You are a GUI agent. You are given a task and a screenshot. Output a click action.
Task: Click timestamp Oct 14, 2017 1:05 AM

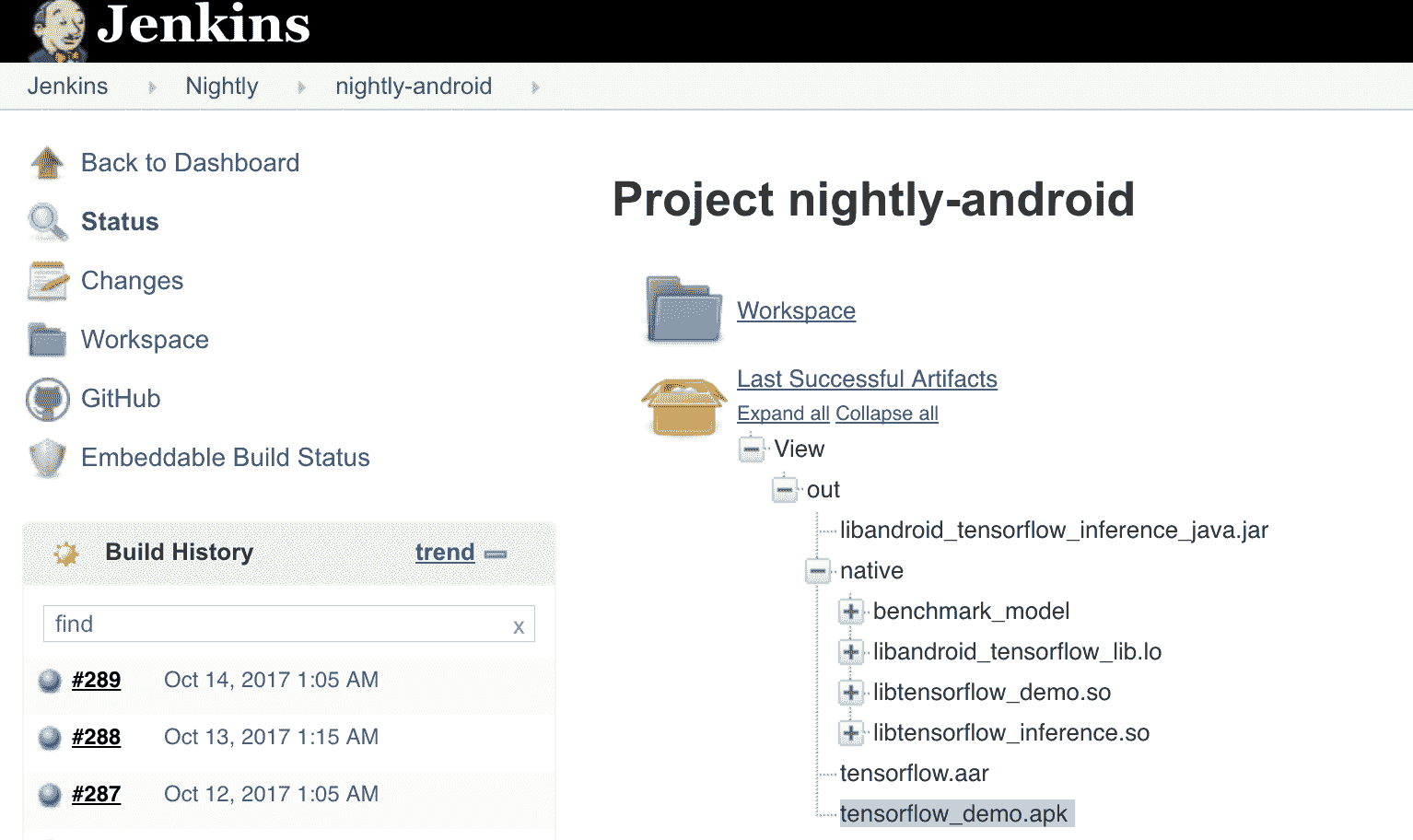(271, 681)
